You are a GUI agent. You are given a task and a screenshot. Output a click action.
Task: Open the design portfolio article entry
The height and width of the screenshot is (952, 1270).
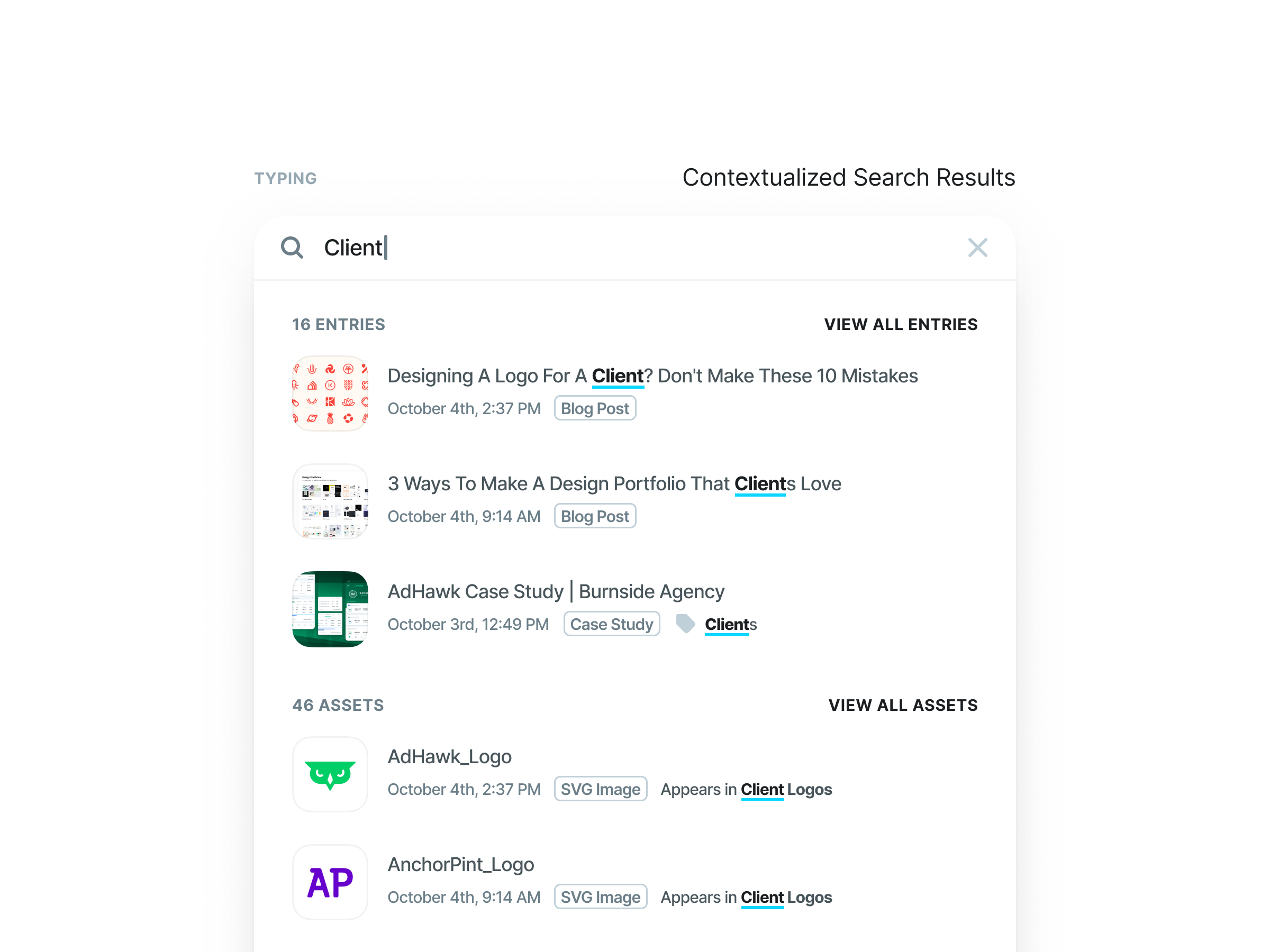tap(614, 484)
